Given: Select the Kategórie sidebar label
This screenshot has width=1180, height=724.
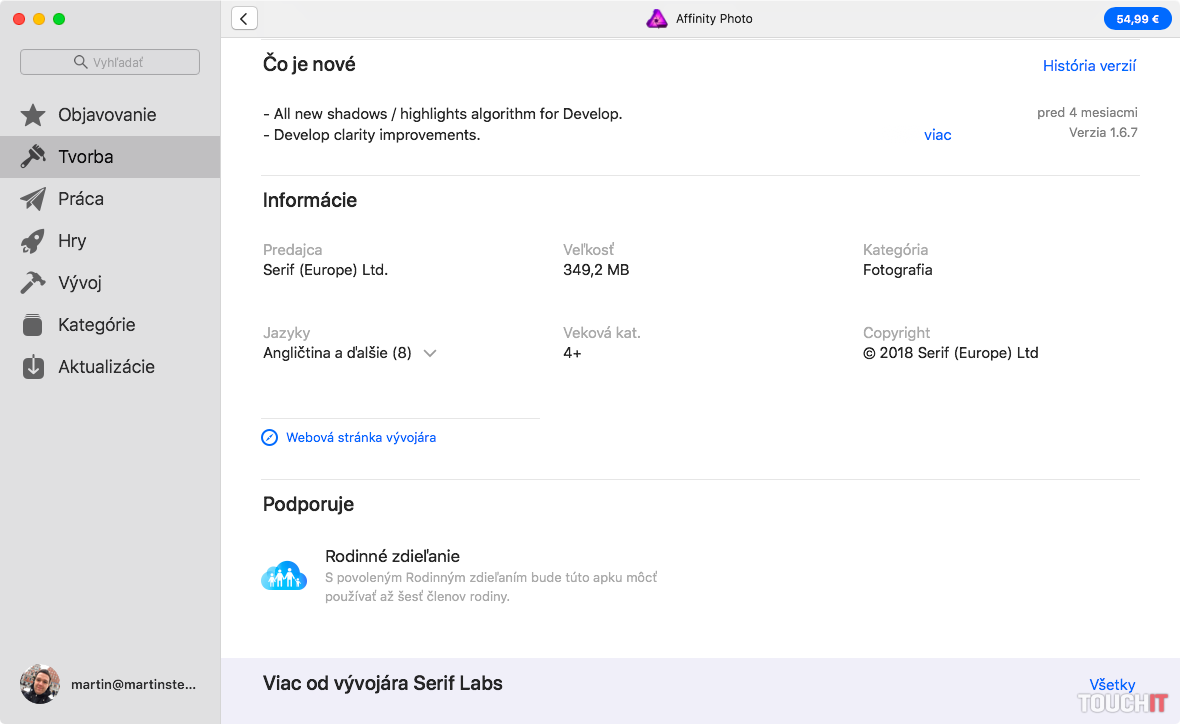Looking at the screenshot, I should point(96,325).
